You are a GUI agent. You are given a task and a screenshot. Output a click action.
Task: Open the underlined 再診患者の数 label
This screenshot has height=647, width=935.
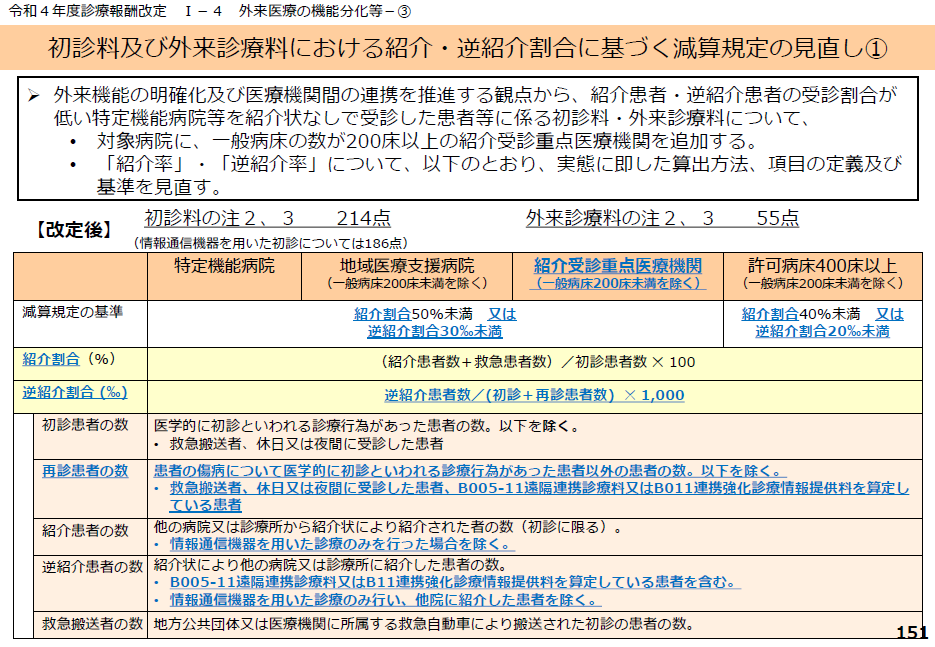[85, 471]
